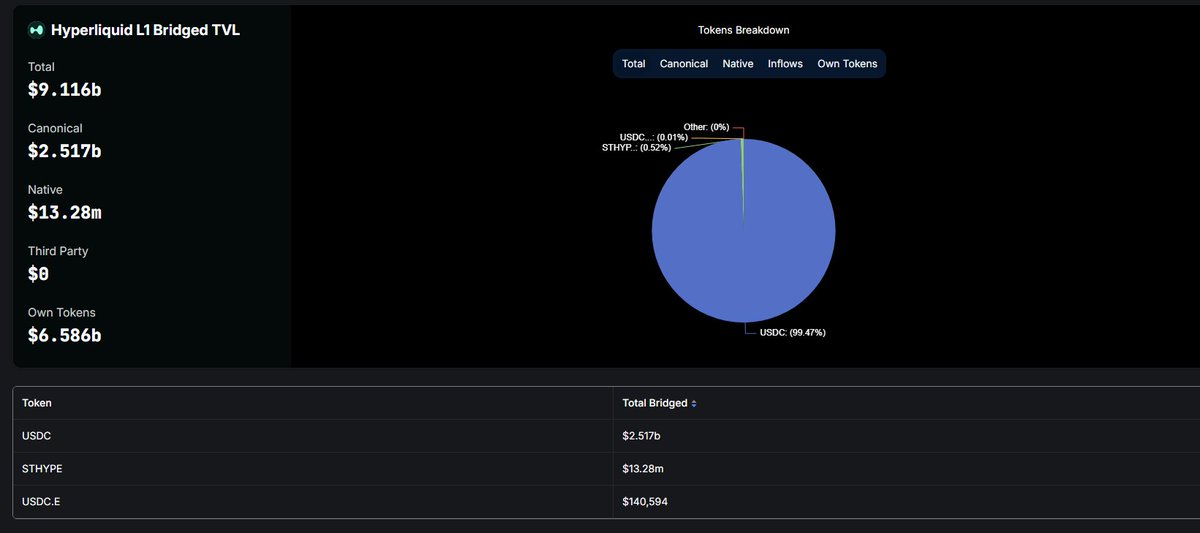The image size is (1200, 533).
Task: Click the Hyperliquid logo icon
Action: pyautogui.click(x=36, y=30)
